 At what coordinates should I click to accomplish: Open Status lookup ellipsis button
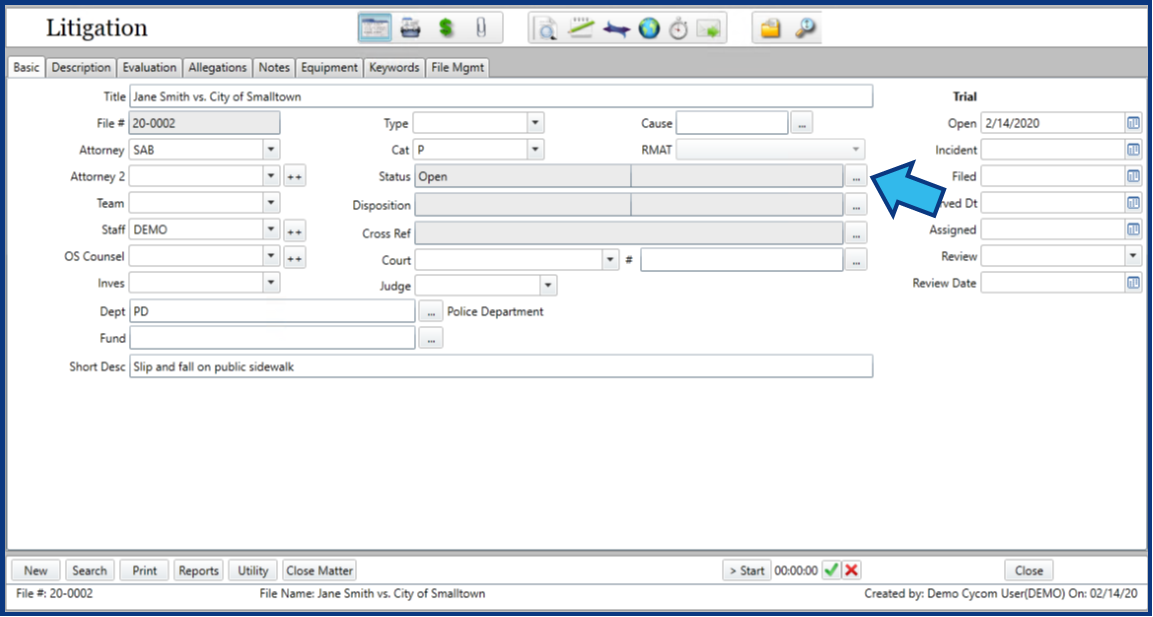[856, 177]
